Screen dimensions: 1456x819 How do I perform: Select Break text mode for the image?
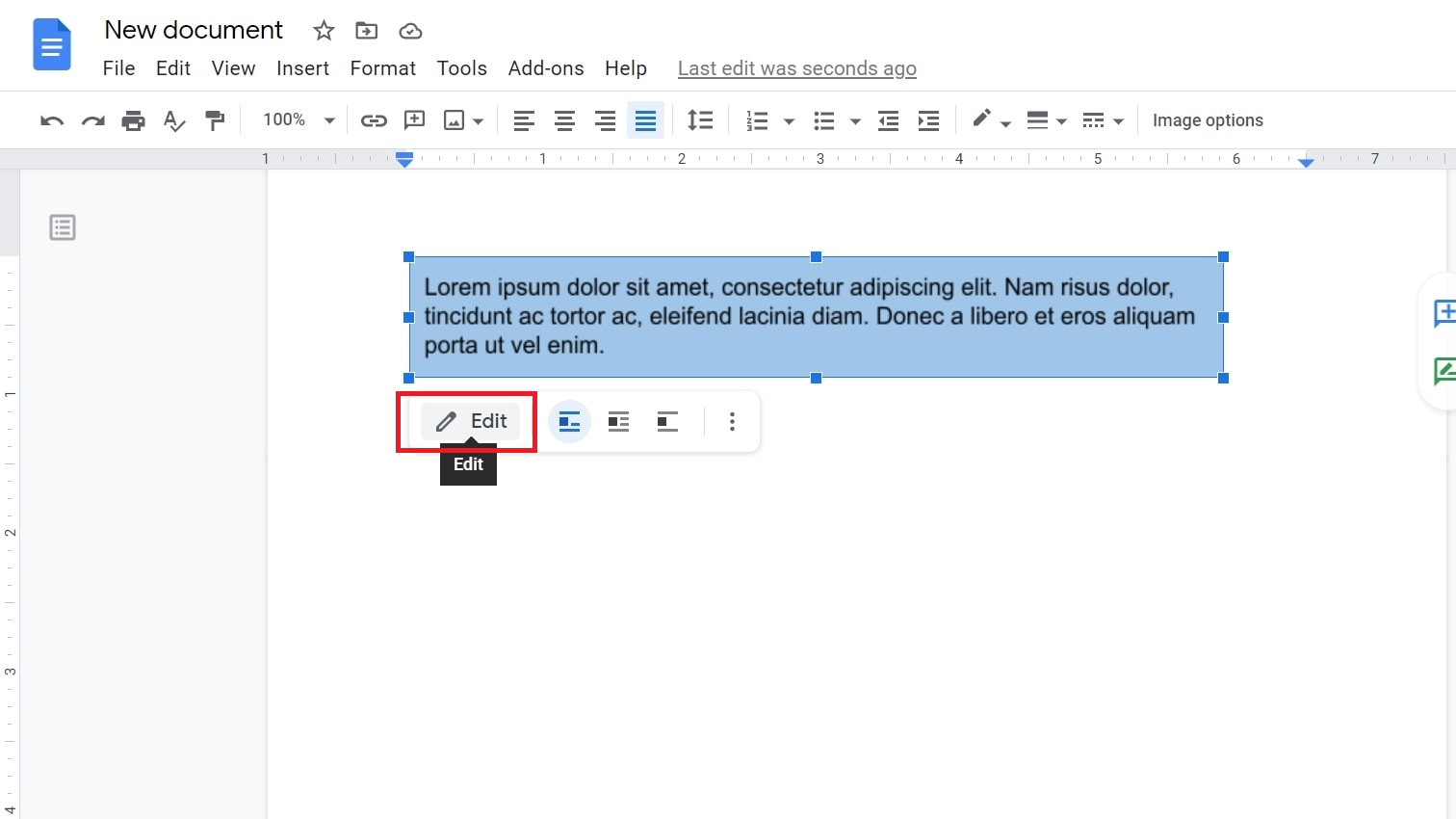click(x=667, y=421)
